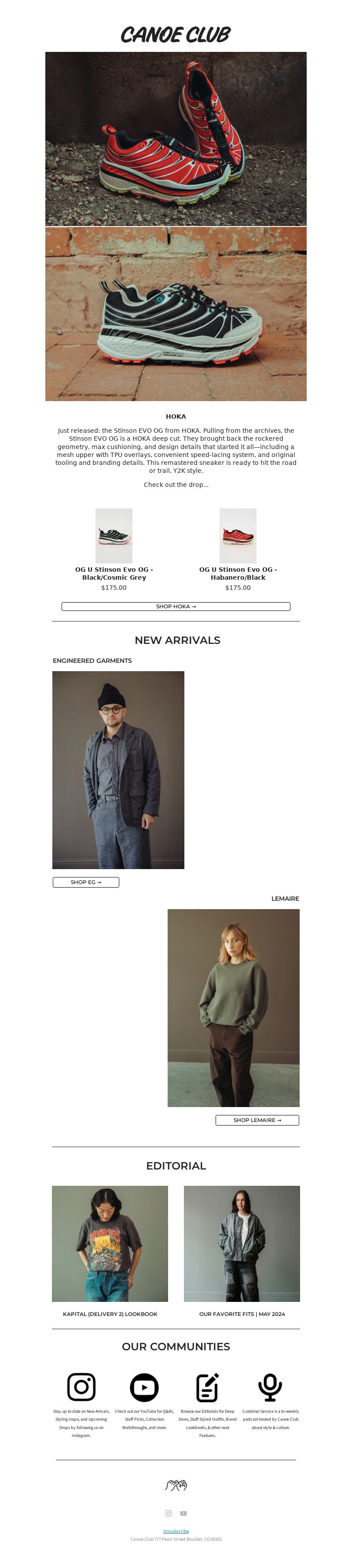Click the Lemaire model photo
This screenshot has width=352, height=1568.
pos(233,1008)
